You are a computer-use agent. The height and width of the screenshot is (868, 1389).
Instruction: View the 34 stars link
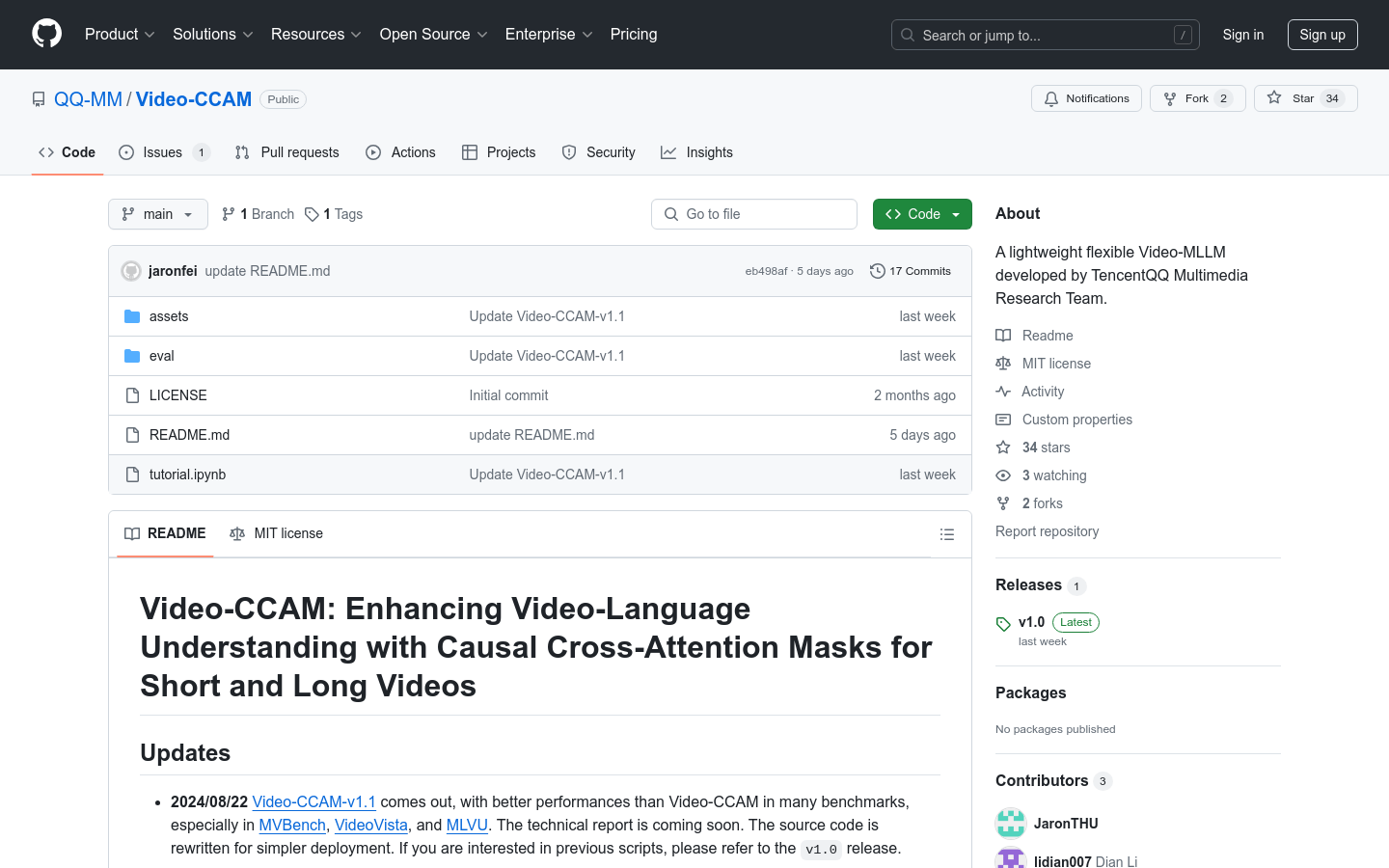tap(1033, 448)
